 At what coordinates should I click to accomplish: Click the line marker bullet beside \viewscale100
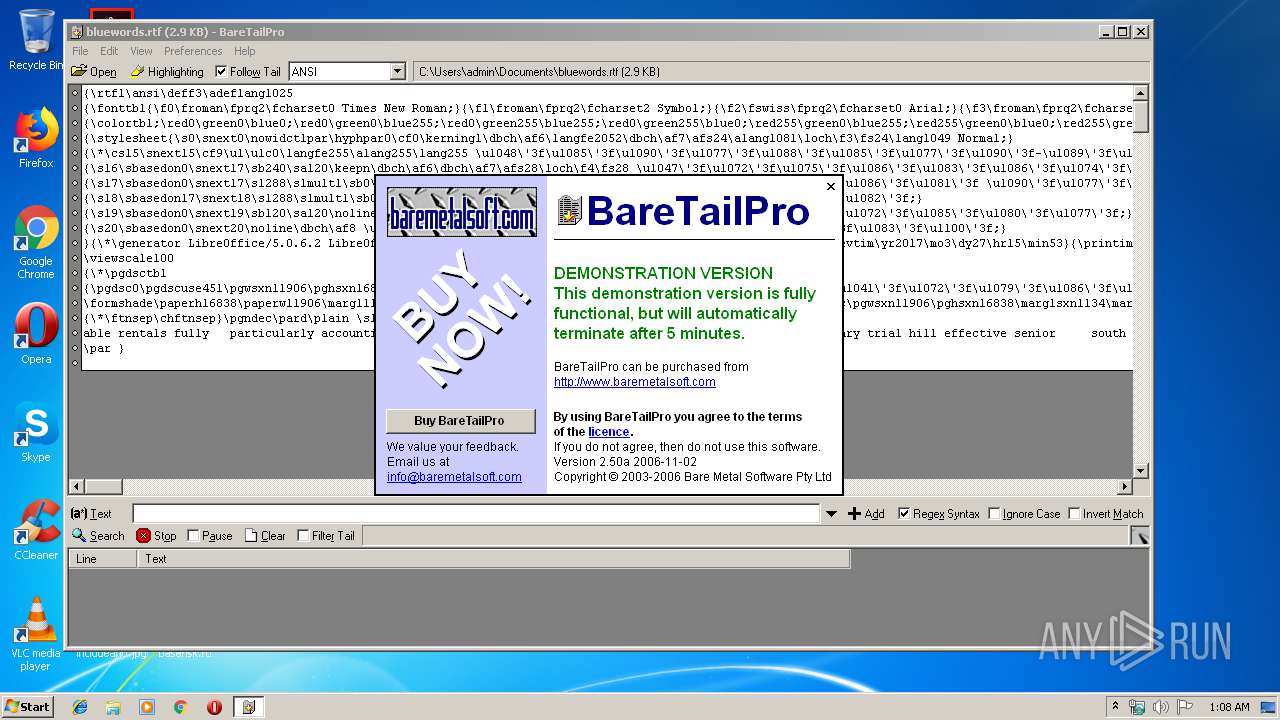pos(75,258)
